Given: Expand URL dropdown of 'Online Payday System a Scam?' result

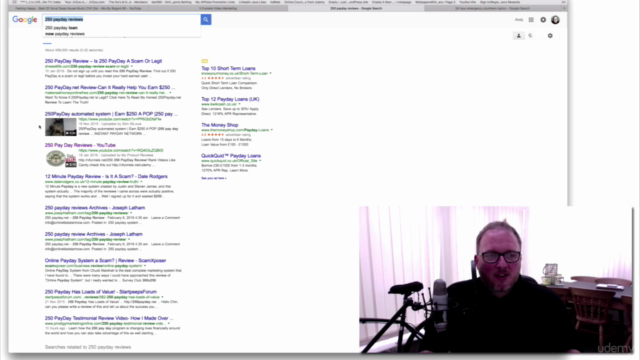Looking at the screenshot, I should [x=144, y=266].
